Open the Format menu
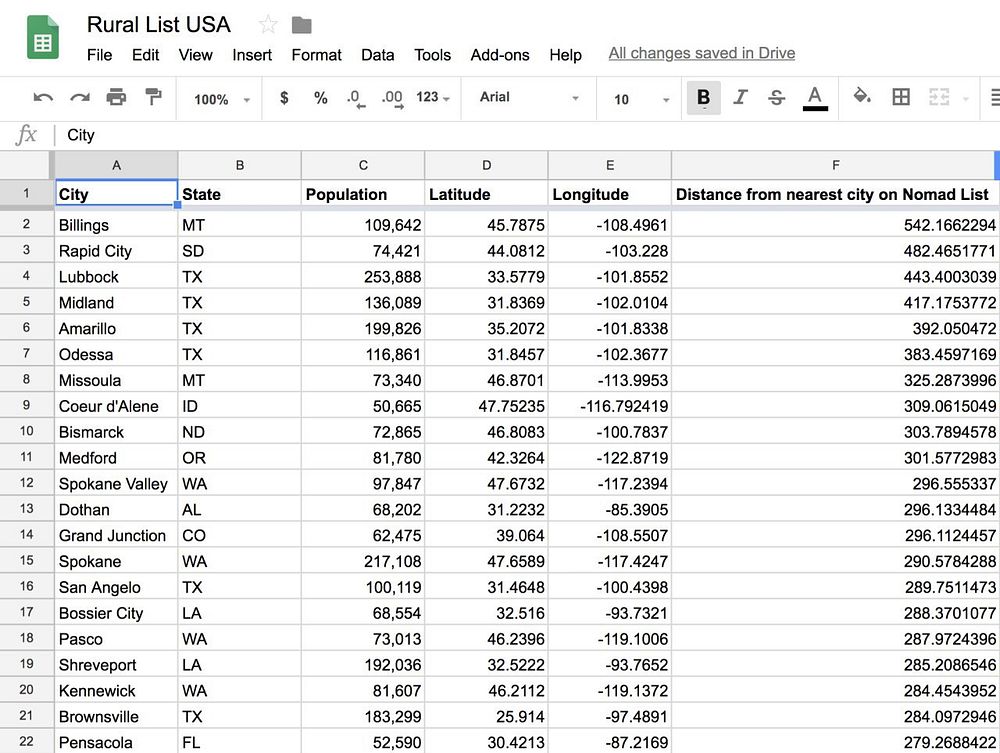This screenshot has height=753, width=1000. click(316, 55)
